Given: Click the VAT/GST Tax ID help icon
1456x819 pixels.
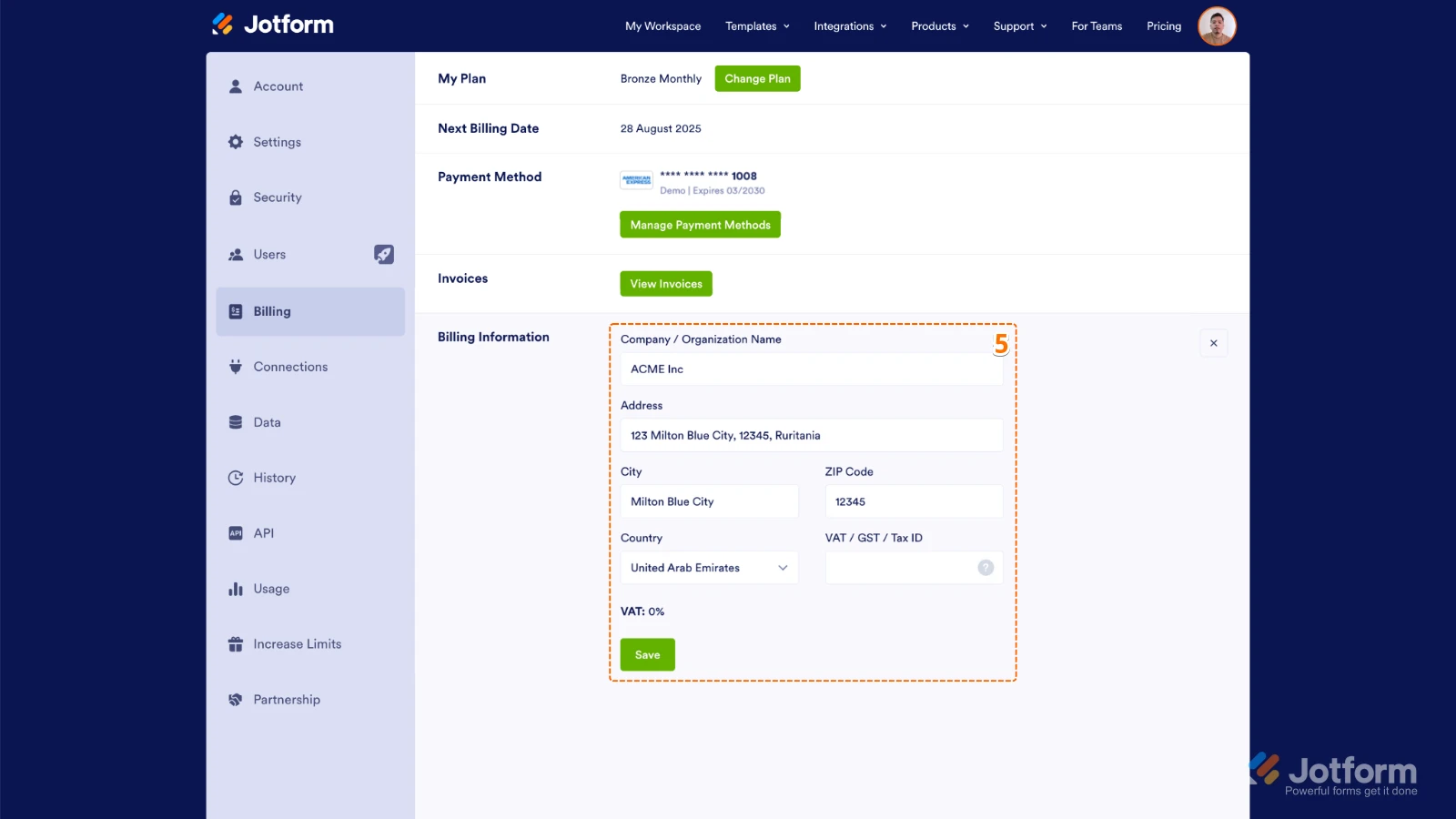Looking at the screenshot, I should click(x=986, y=567).
